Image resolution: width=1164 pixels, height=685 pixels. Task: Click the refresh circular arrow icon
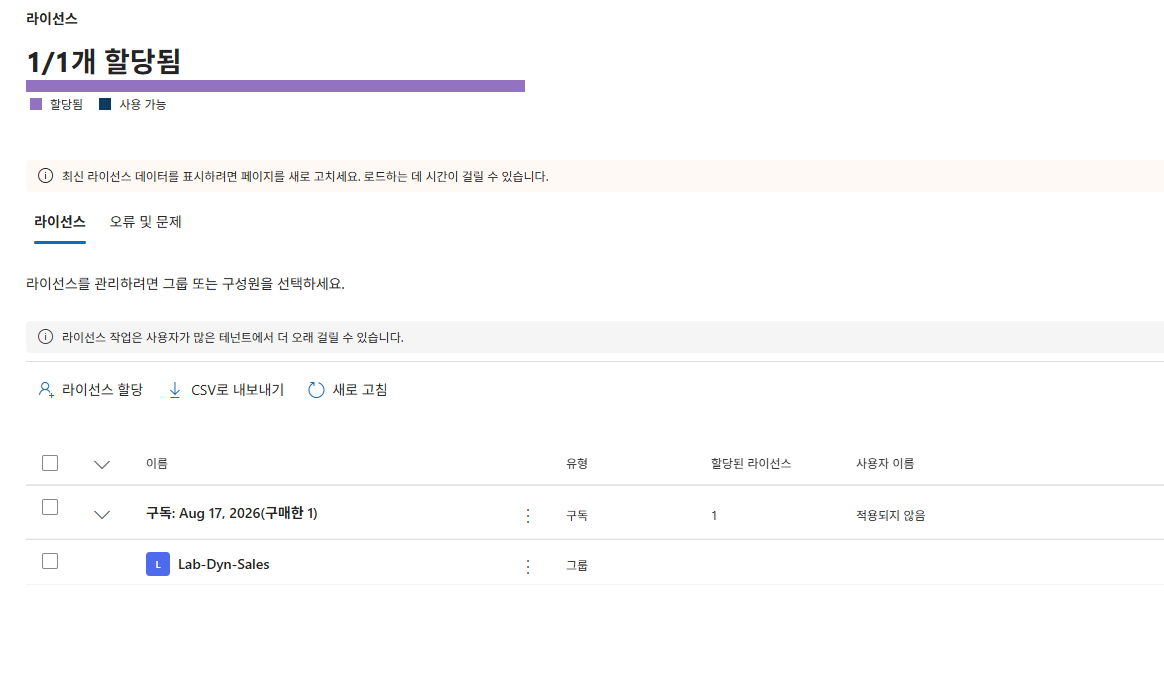pyautogui.click(x=316, y=390)
